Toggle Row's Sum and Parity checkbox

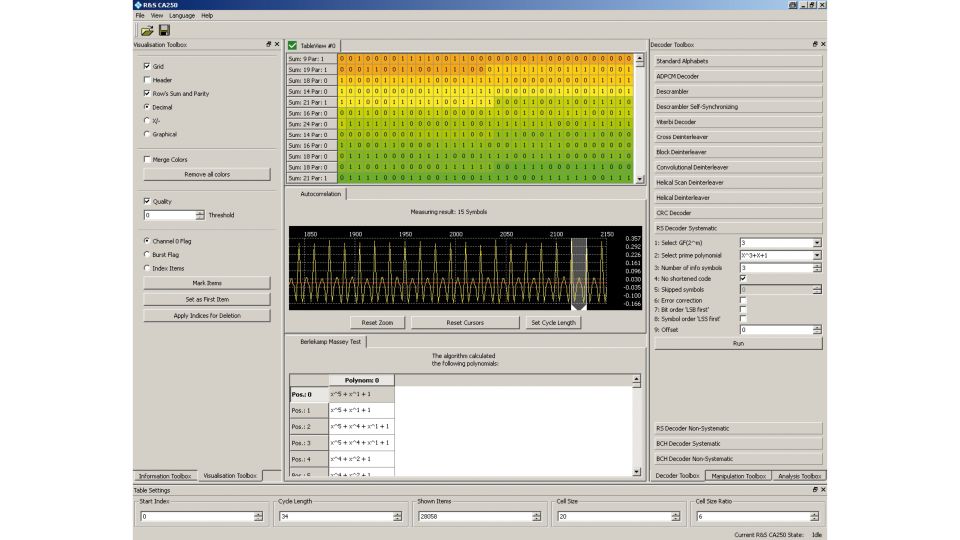[x=147, y=93]
